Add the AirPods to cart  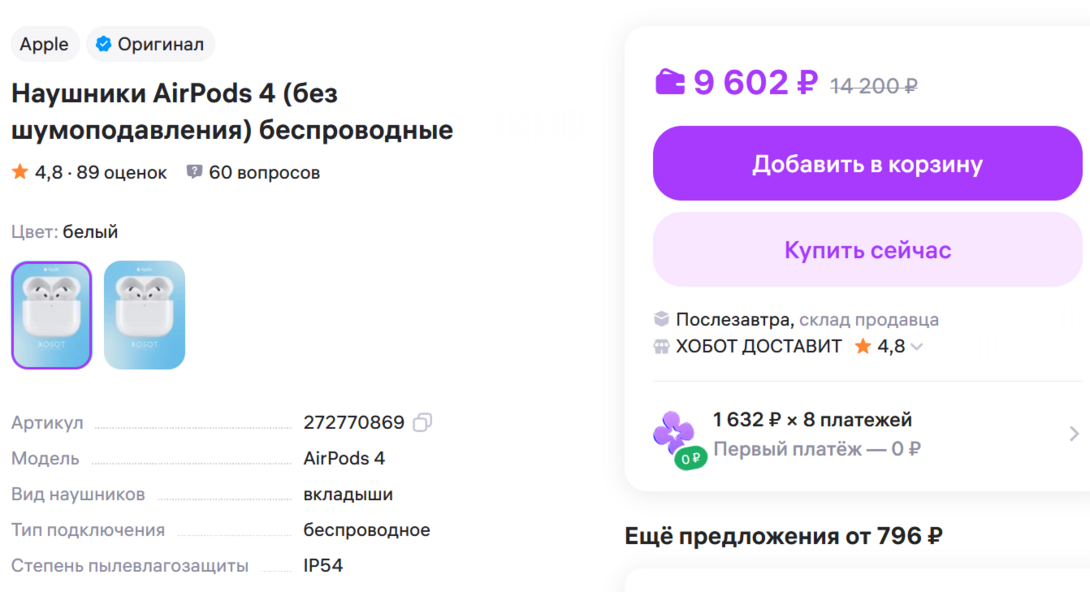[x=867, y=163]
